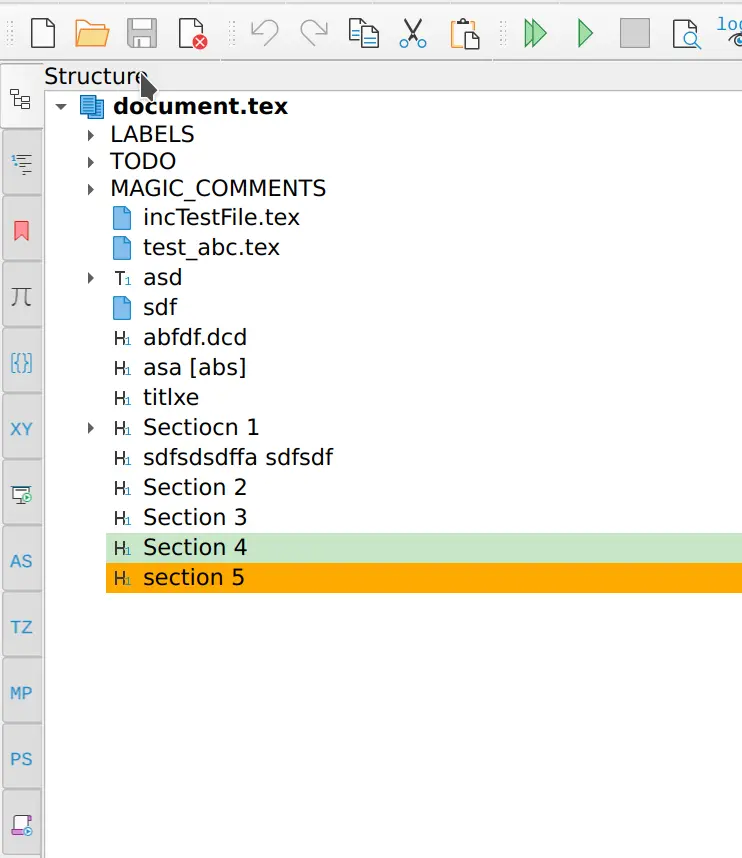Open the View PDF magnifier icon

tap(686, 34)
